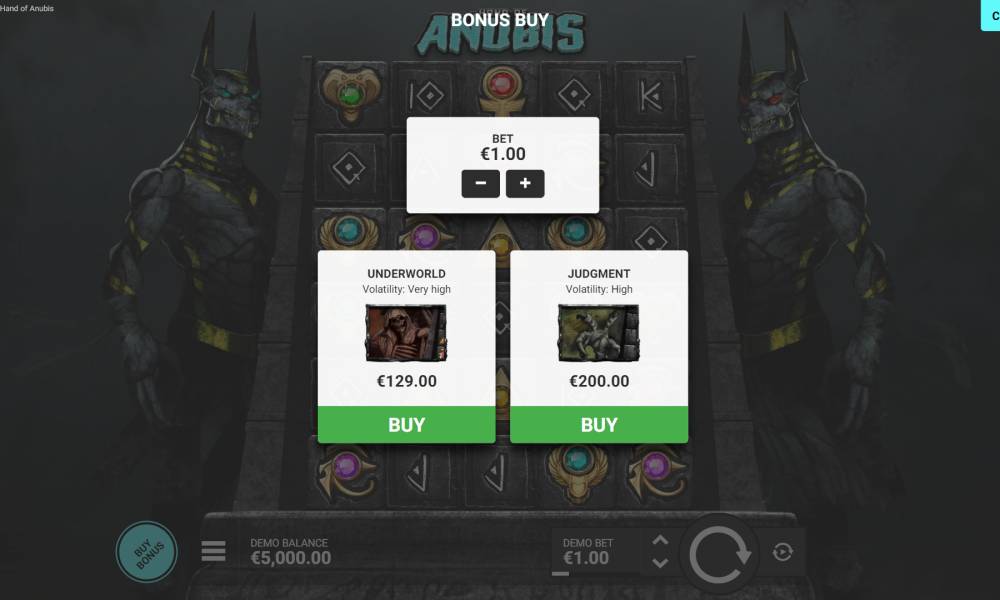This screenshot has height=600, width=1000.
Task: Click the cyan corner tab button
Action: pos(990,15)
